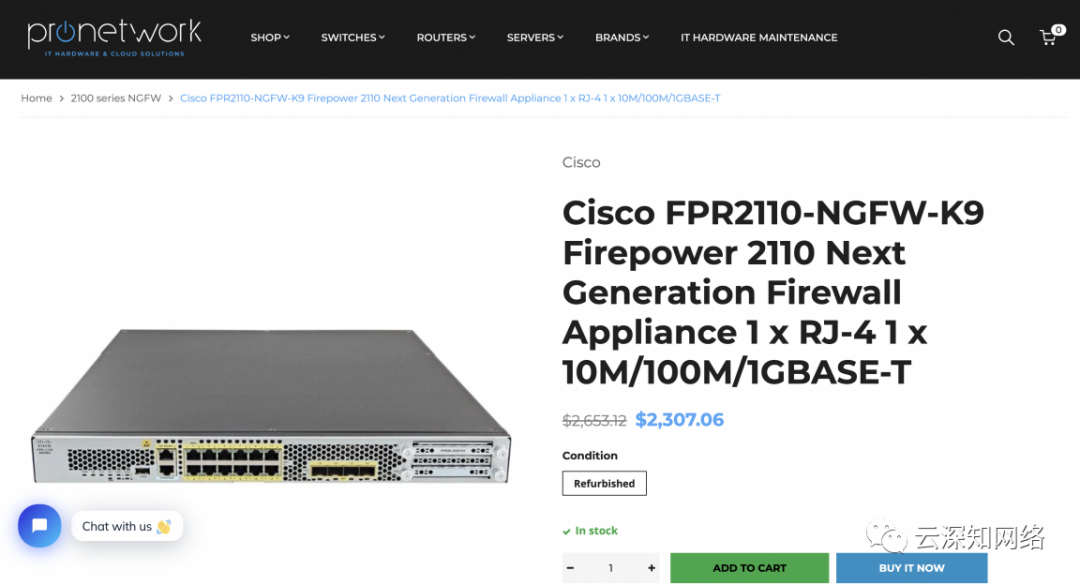The image size is (1080, 585).
Task: Open the chat bubble widget
Action: click(x=40, y=526)
